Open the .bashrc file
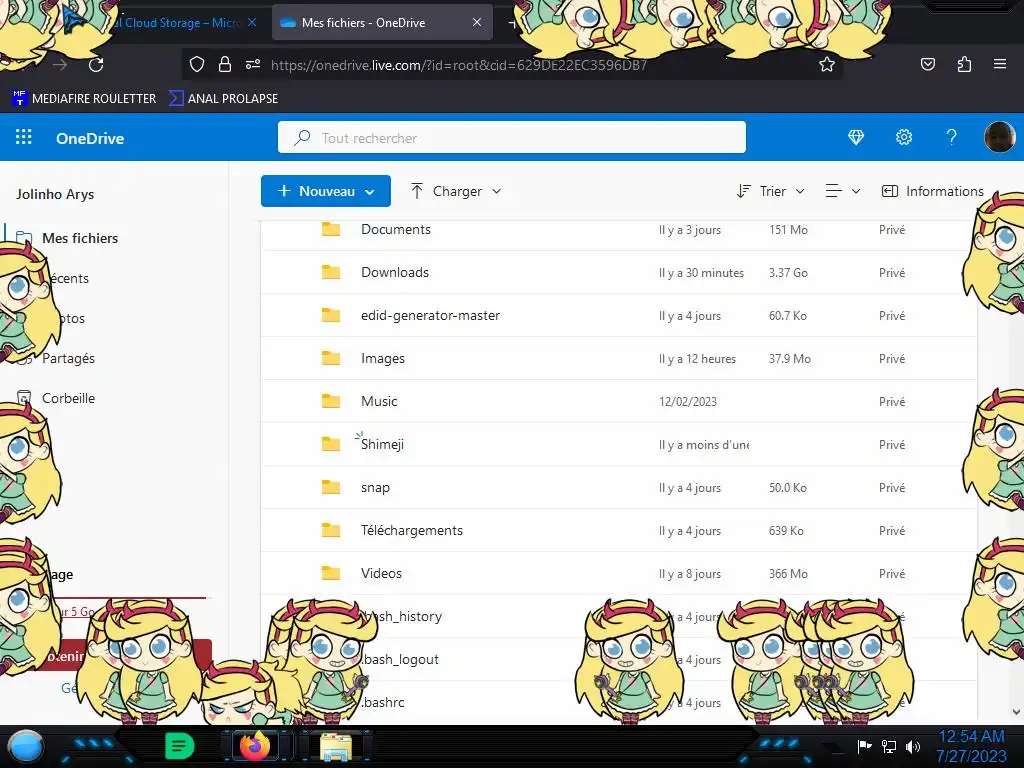 (383, 703)
